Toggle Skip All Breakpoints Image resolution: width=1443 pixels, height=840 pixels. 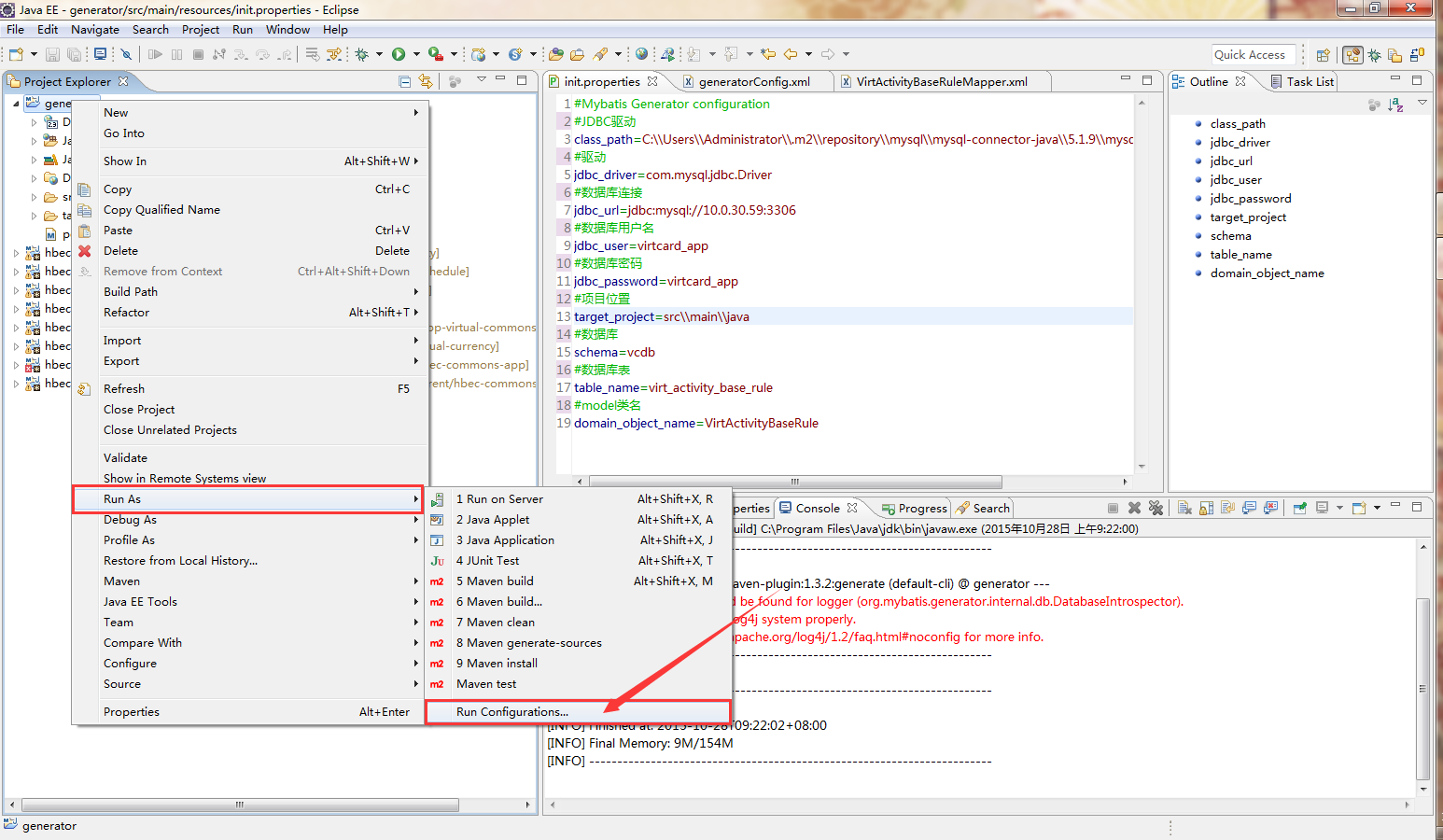click(x=126, y=54)
